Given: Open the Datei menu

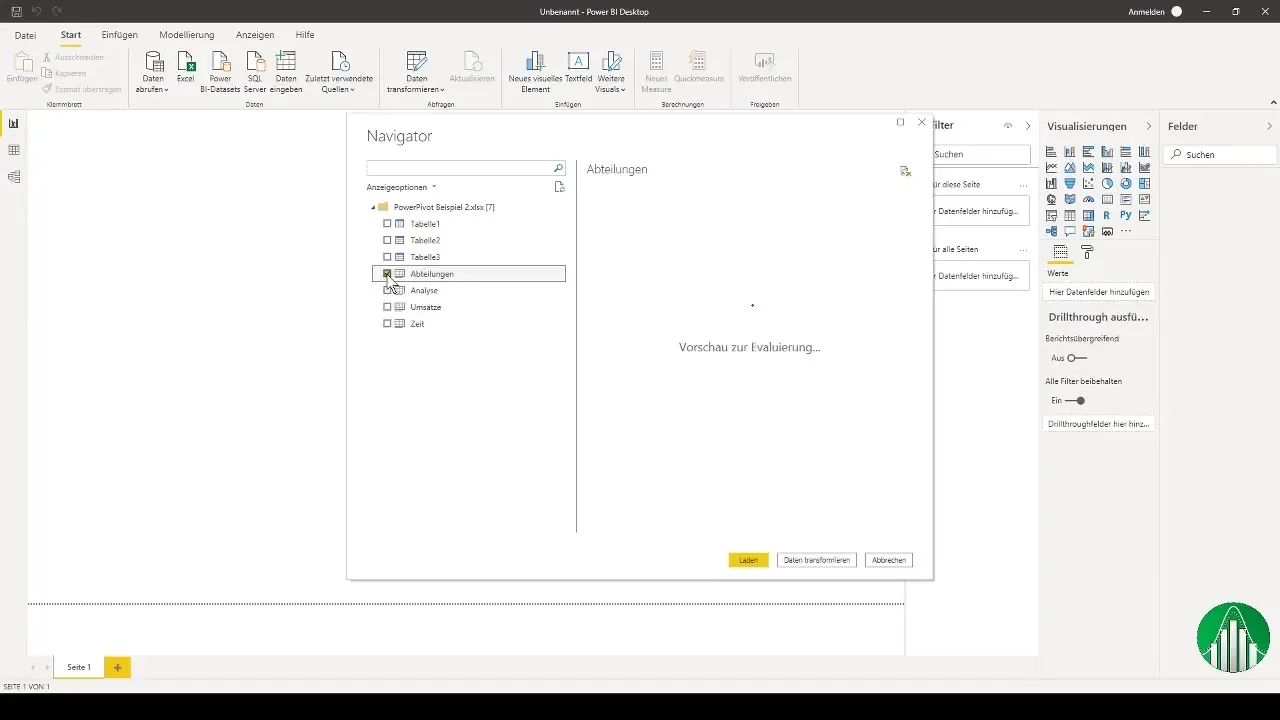Looking at the screenshot, I should pos(25,35).
